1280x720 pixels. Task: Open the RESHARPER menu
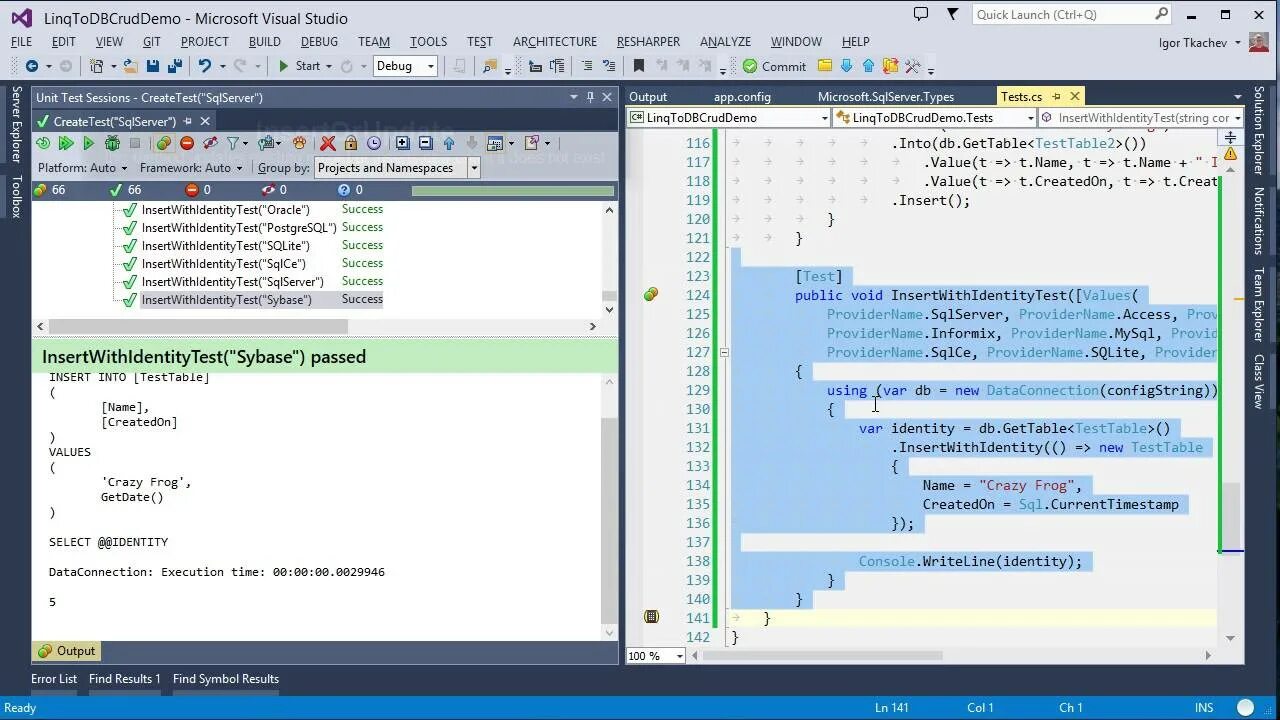coord(649,41)
